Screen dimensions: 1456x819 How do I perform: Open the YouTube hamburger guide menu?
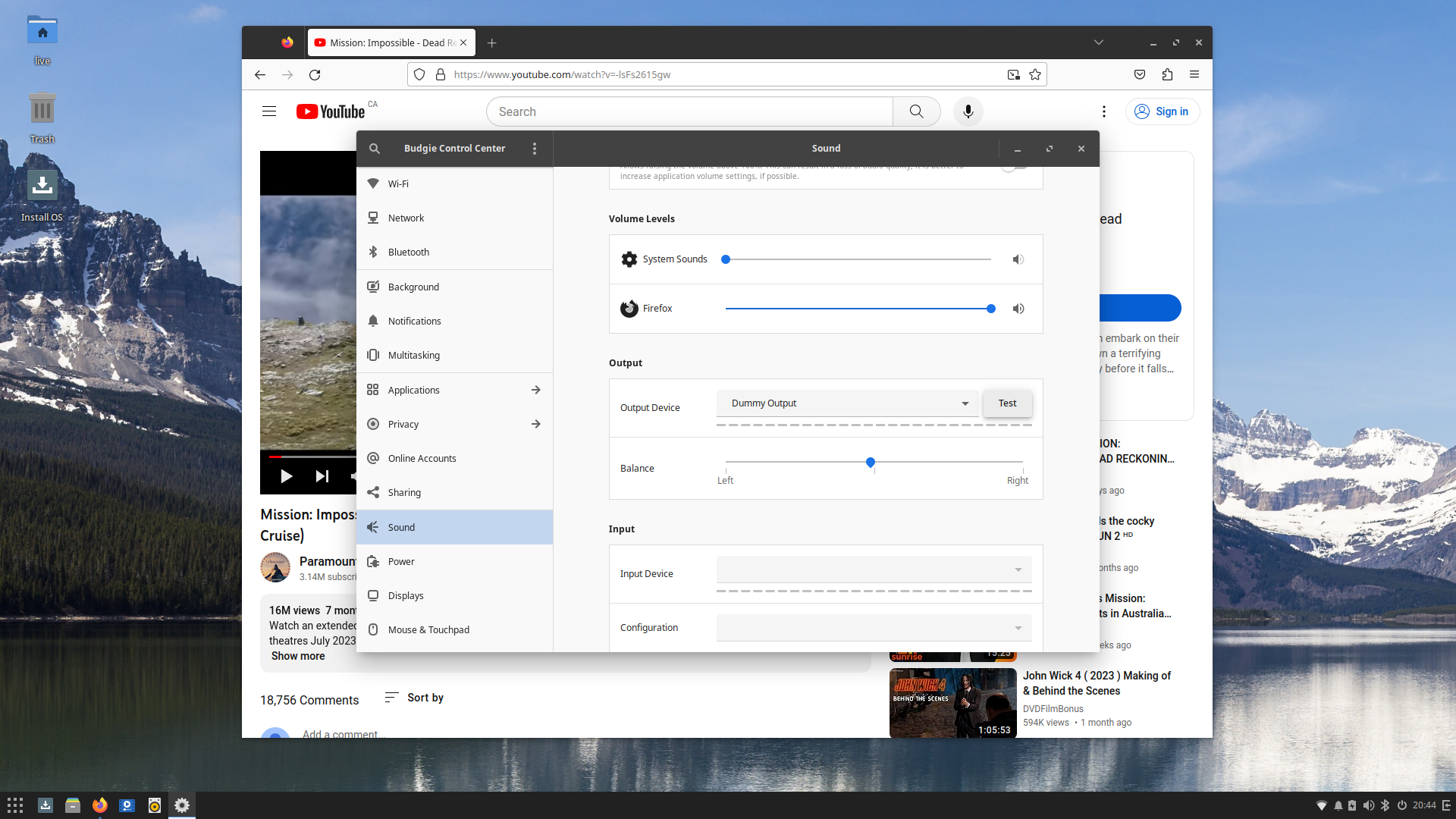point(269,111)
